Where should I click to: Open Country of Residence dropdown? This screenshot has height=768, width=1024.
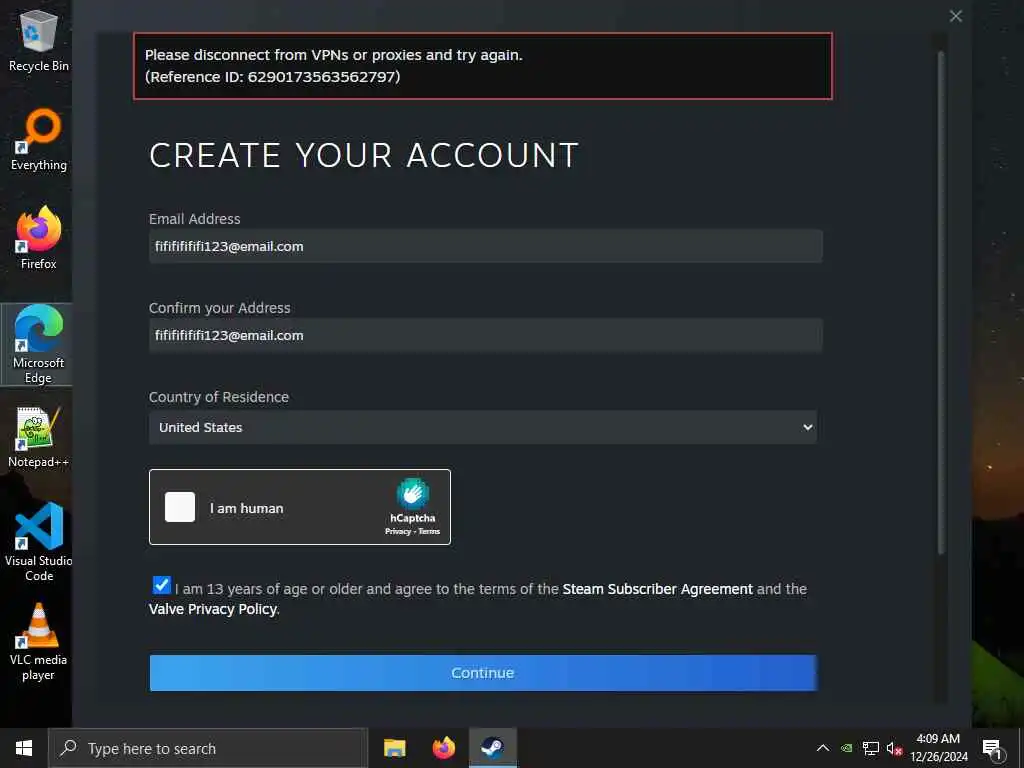pyautogui.click(x=483, y=427)
